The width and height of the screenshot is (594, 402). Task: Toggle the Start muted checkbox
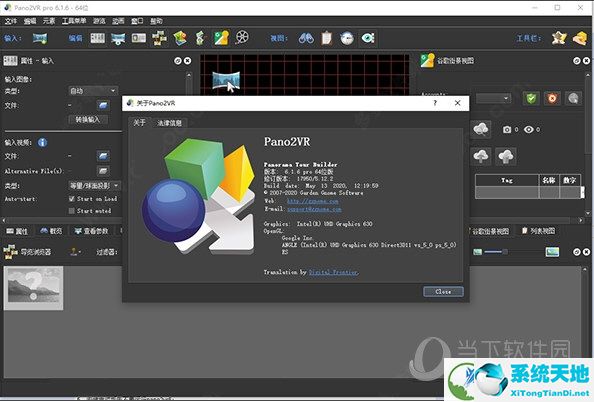[x=72, y=211]
